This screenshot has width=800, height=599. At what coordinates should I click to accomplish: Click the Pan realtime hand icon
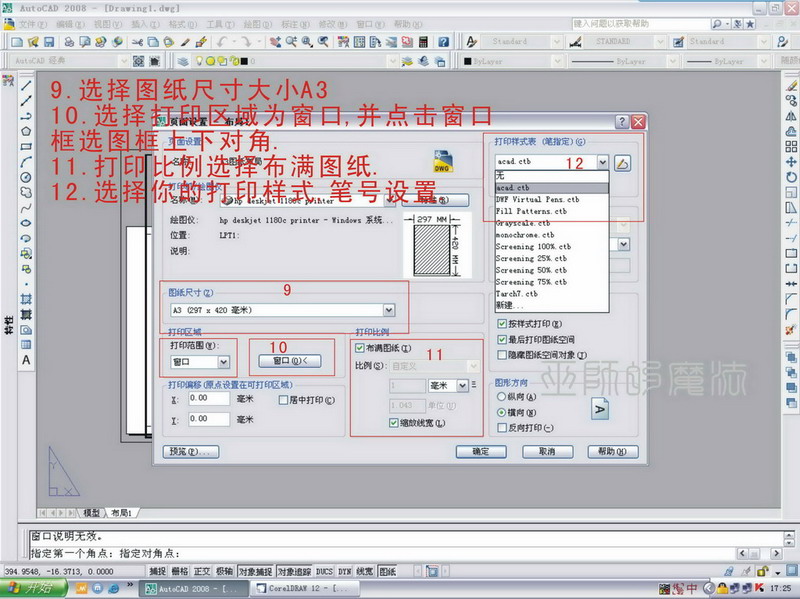coord(275,42)
